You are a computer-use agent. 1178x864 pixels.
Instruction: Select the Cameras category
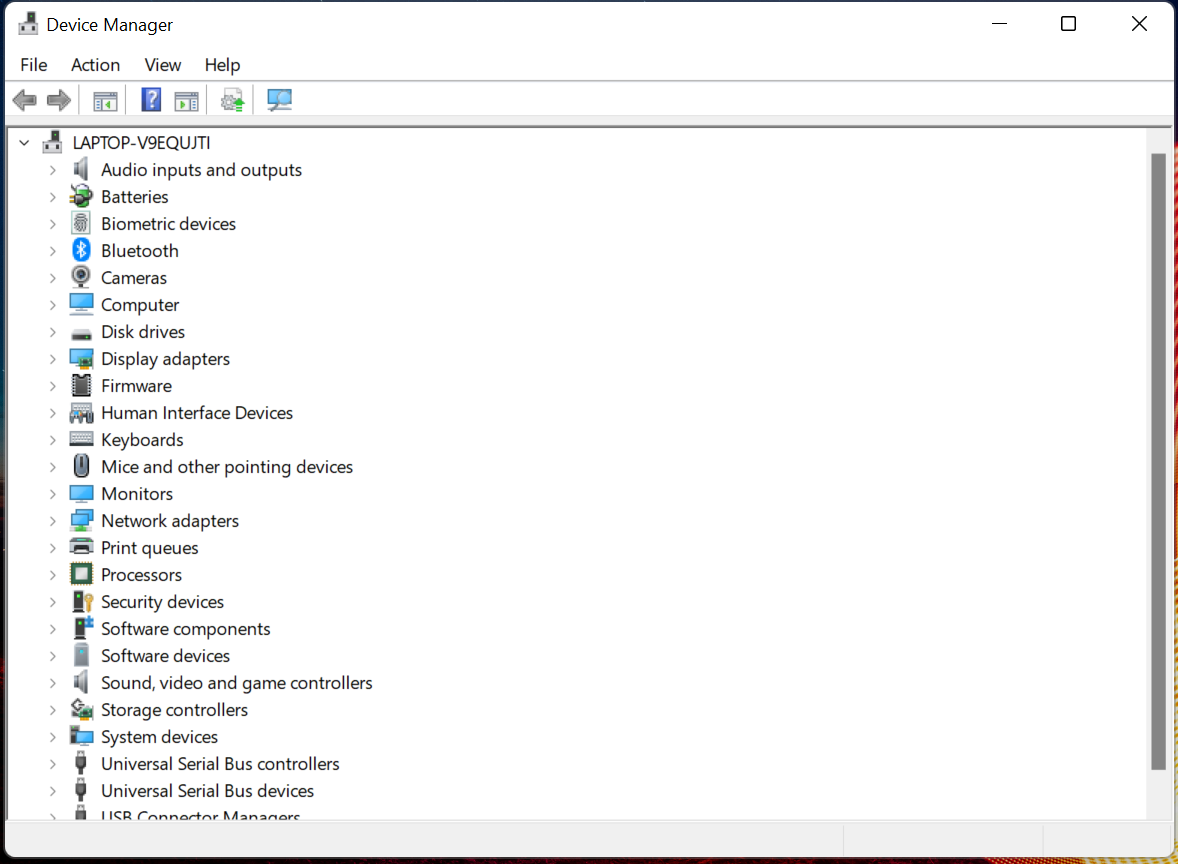[134, 277]
